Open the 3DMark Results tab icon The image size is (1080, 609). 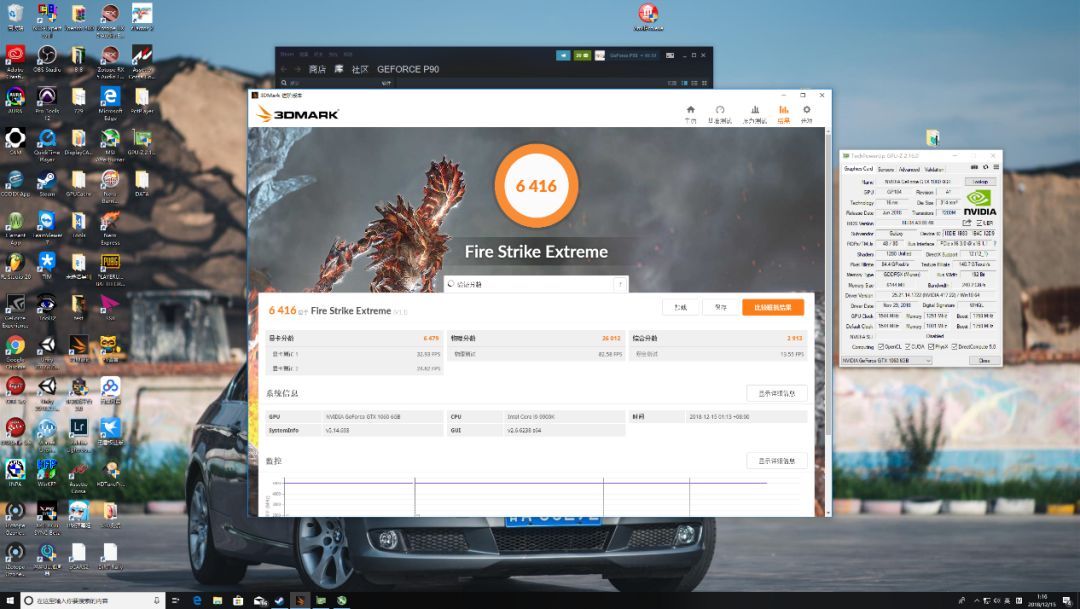[783, 110]
